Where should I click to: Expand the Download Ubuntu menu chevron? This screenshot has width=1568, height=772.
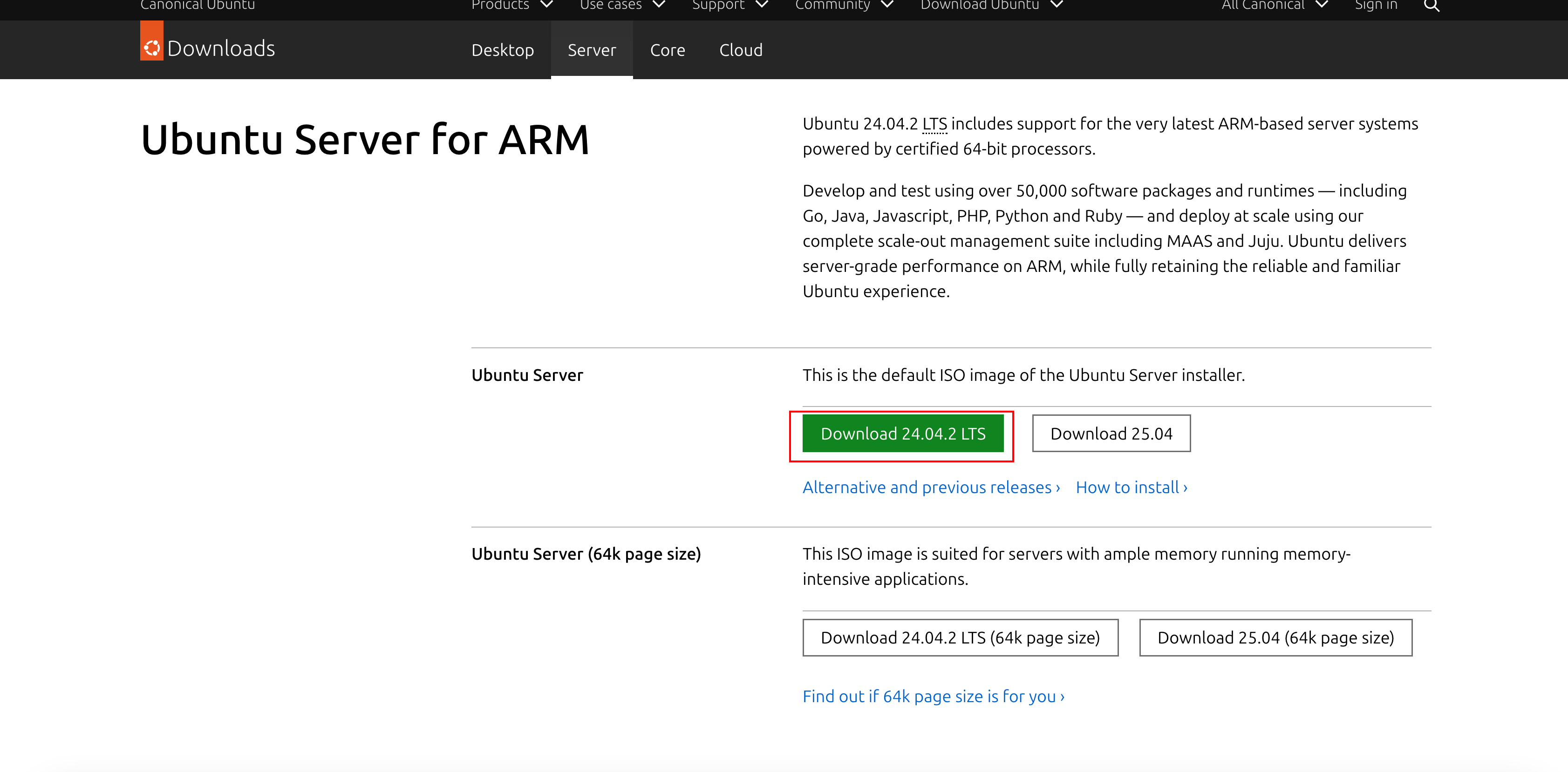tap(1057, 5)
